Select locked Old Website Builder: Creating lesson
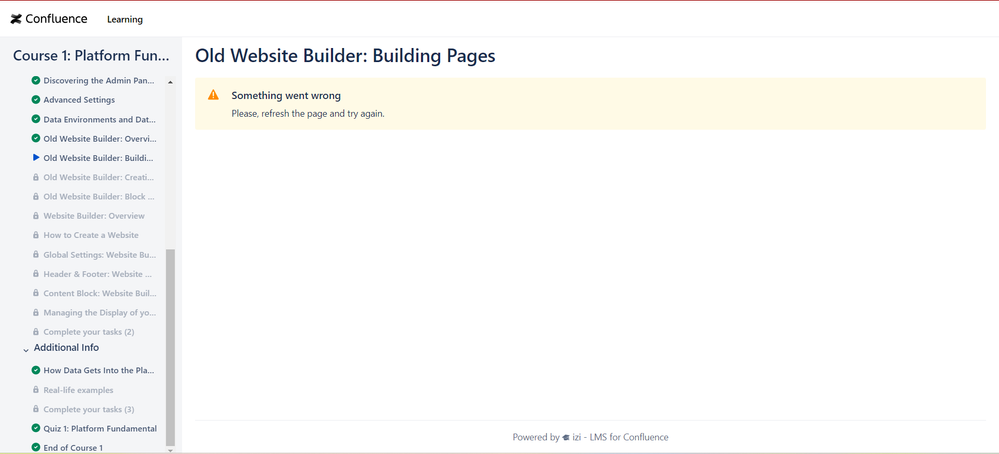The height and width of the screenshot is (454, 999). [x=99, y=177]
